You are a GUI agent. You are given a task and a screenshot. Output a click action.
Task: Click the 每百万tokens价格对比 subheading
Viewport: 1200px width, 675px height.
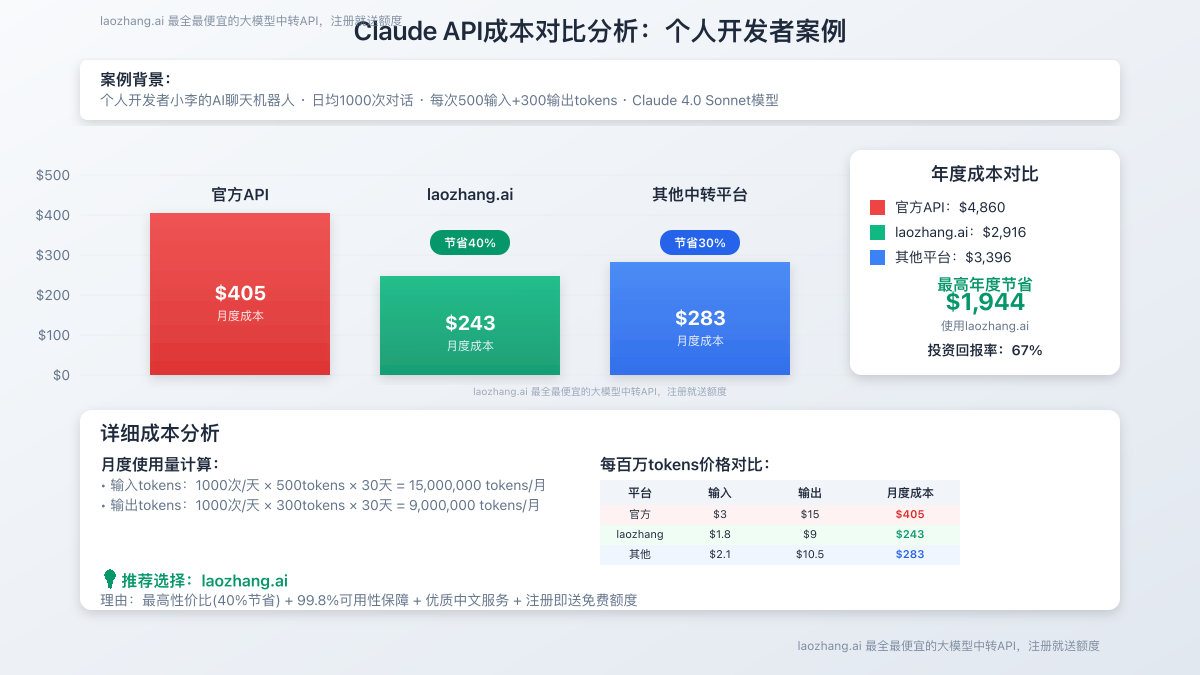[685, 464]
